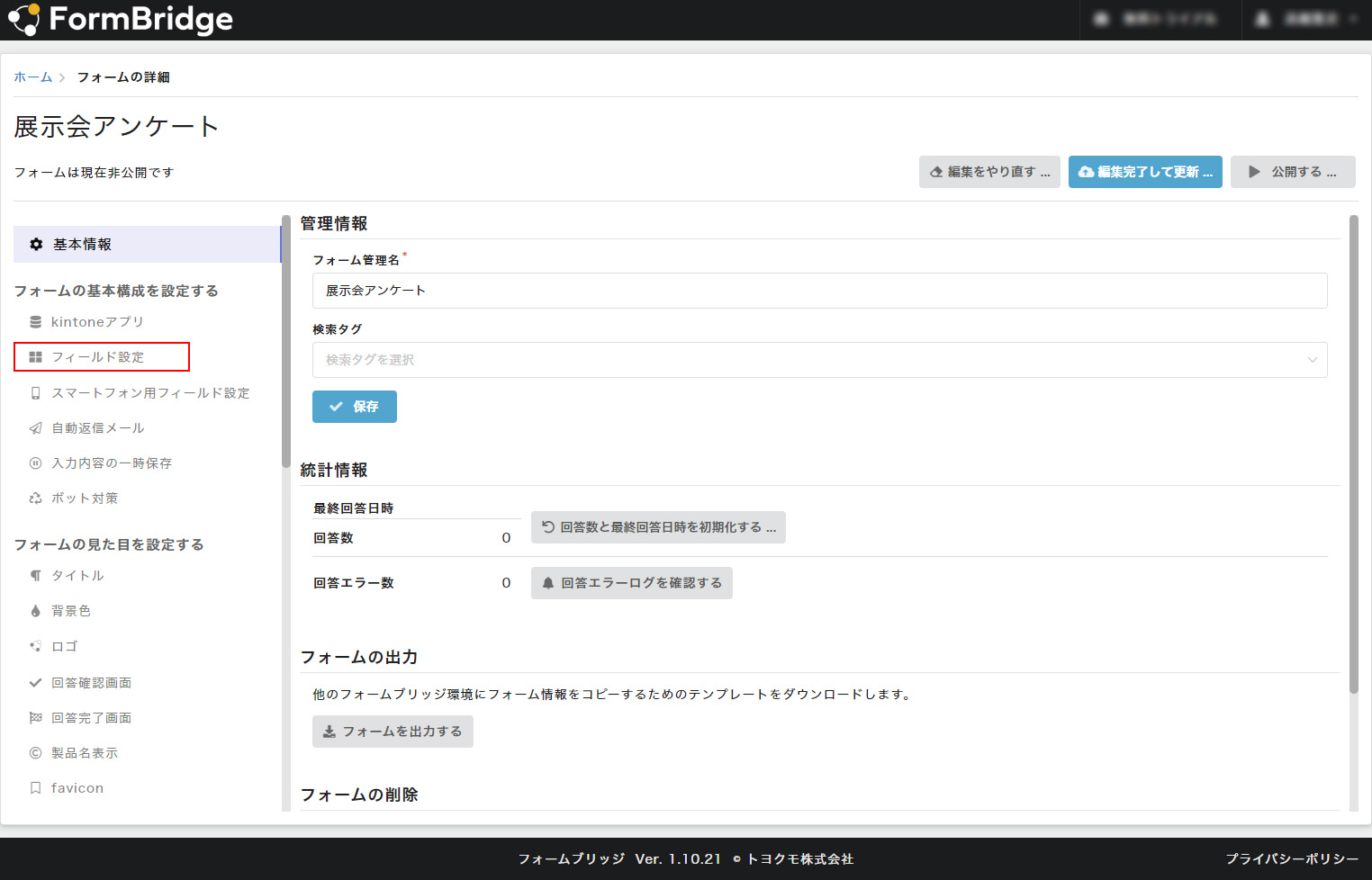Click the bell icon on 回答エラーログ button
Image resolution: width=1372 pixels, height=880 pixels.
point(548,583)
